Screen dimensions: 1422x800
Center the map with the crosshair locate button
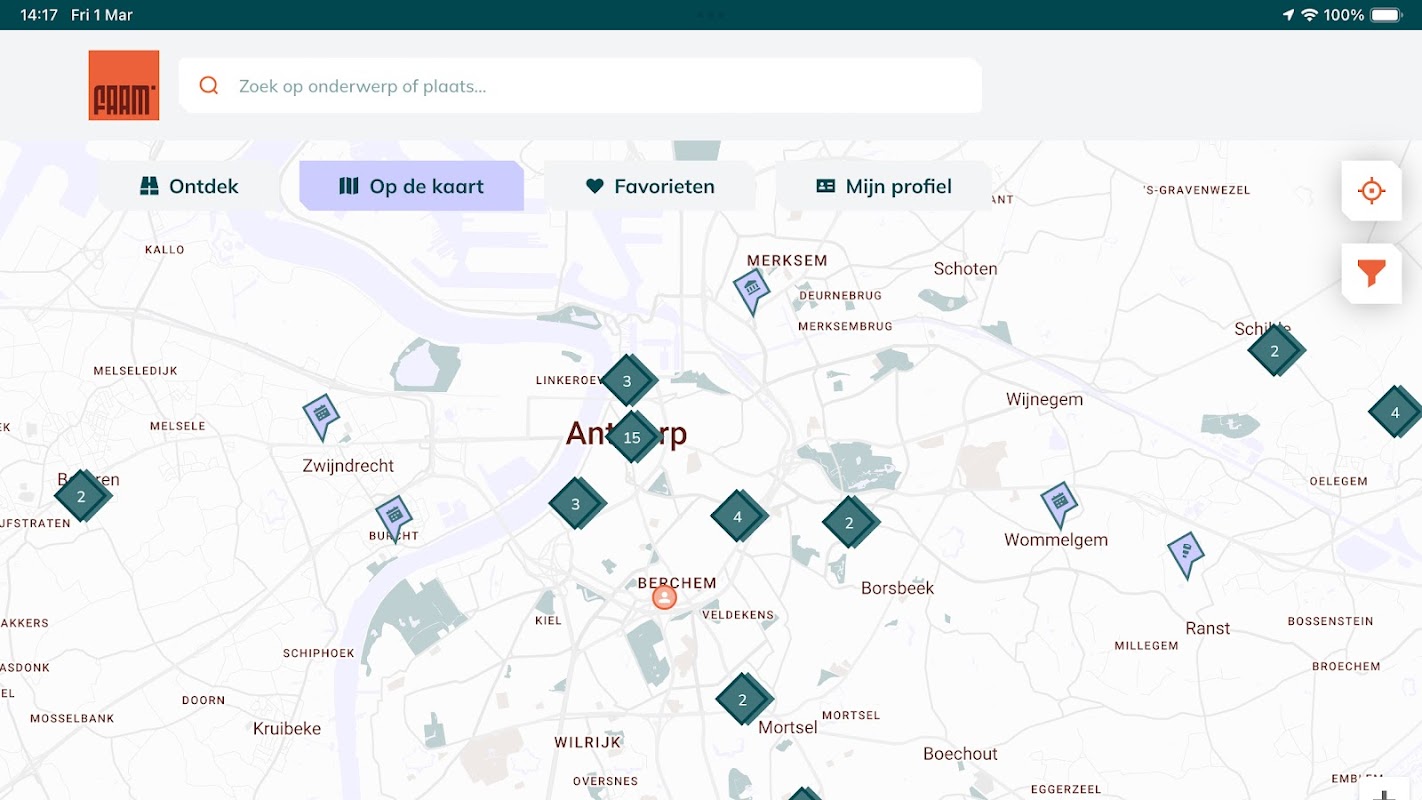(x=1371, y=190)
